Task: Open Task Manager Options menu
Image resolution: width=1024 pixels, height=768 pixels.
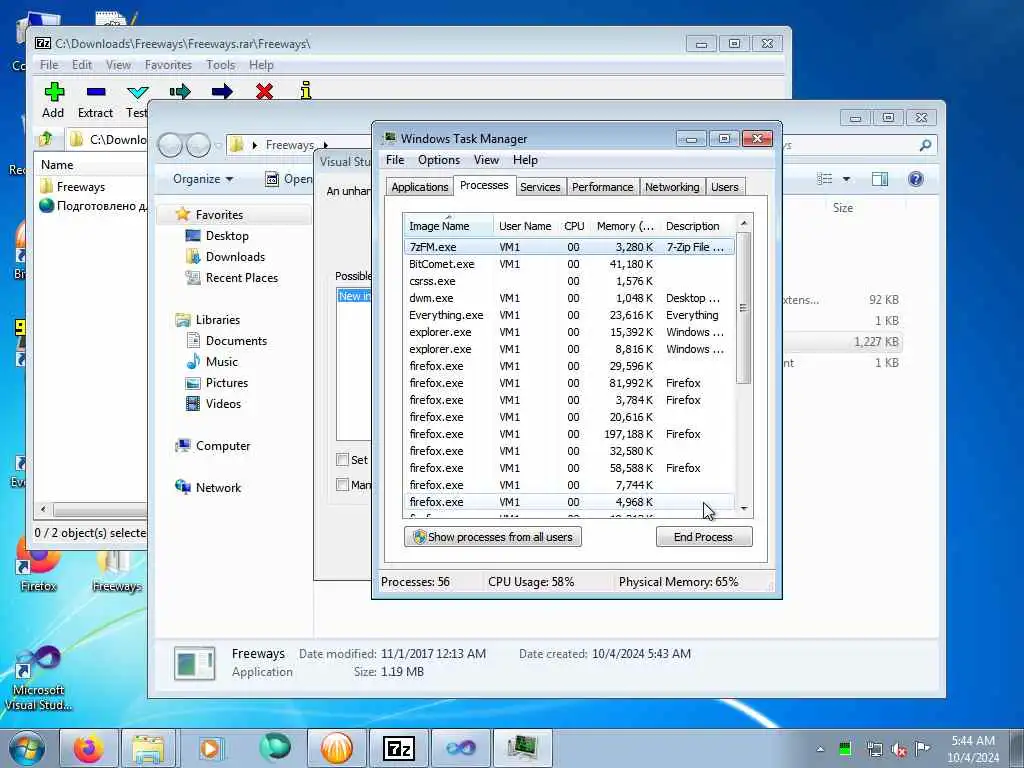Action: 439,160
